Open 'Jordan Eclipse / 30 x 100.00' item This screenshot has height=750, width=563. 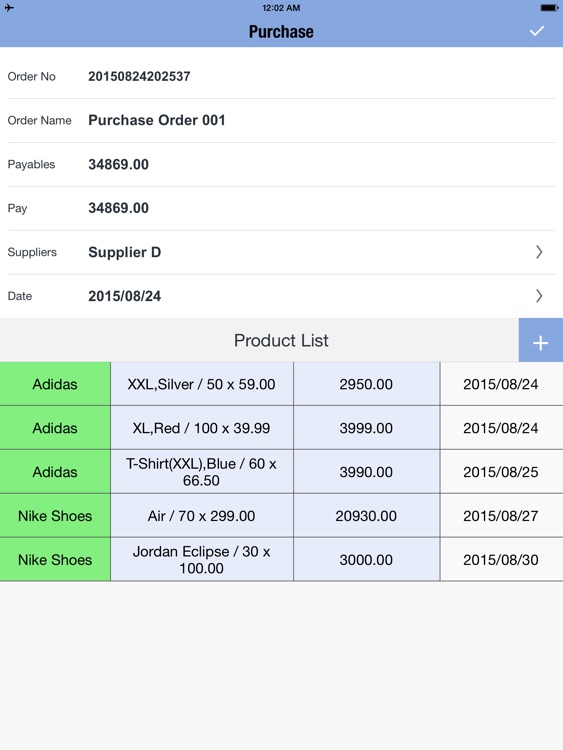tap(202, 560)
